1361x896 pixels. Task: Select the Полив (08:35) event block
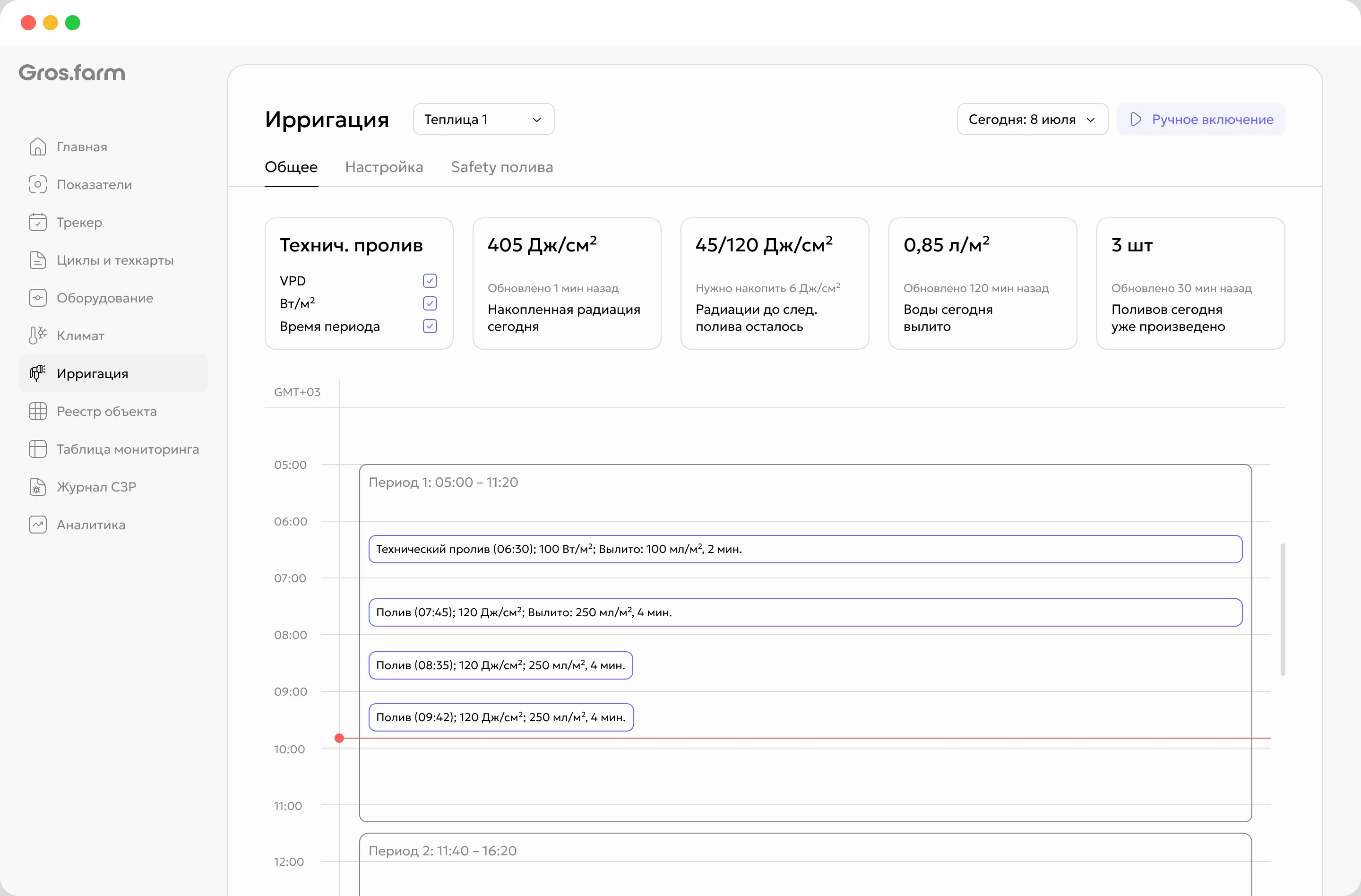pyautogui.click(x=500, y=665)
